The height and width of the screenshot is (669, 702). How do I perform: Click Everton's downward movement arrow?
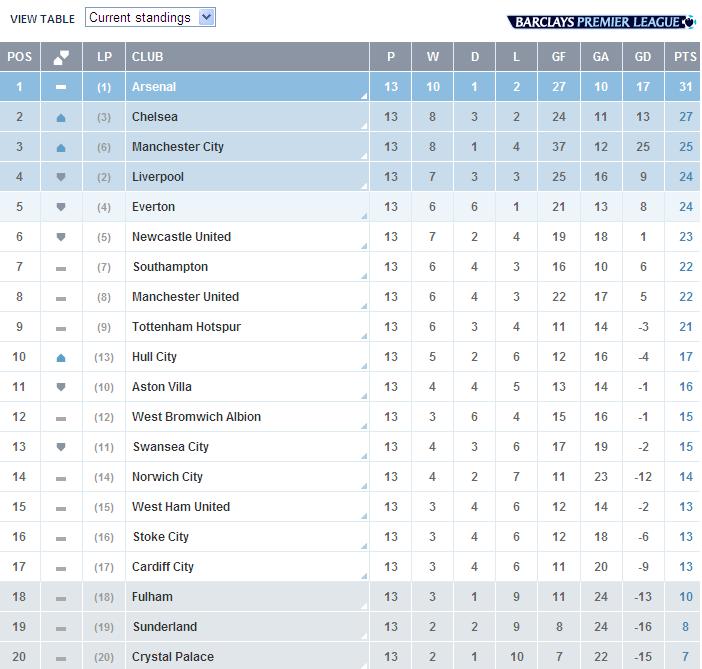pos(62,207)
